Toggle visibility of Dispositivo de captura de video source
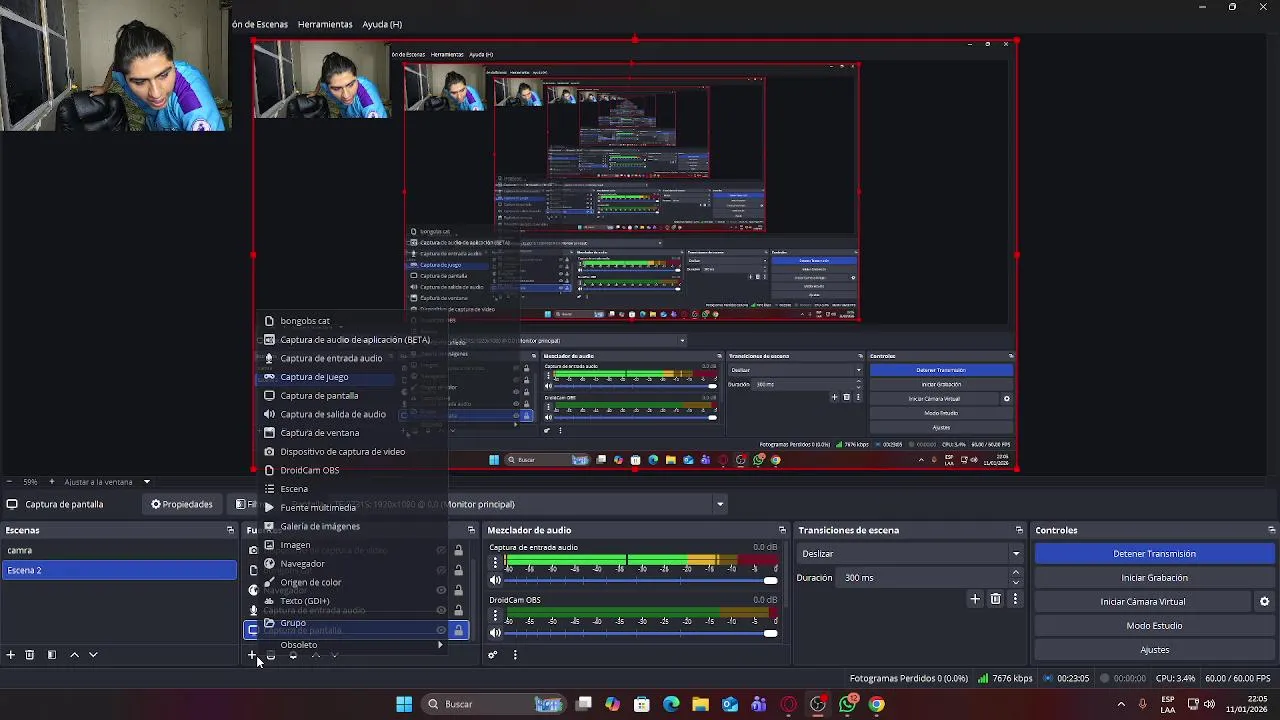The image size is (1280, 720). tap(441, 550)
